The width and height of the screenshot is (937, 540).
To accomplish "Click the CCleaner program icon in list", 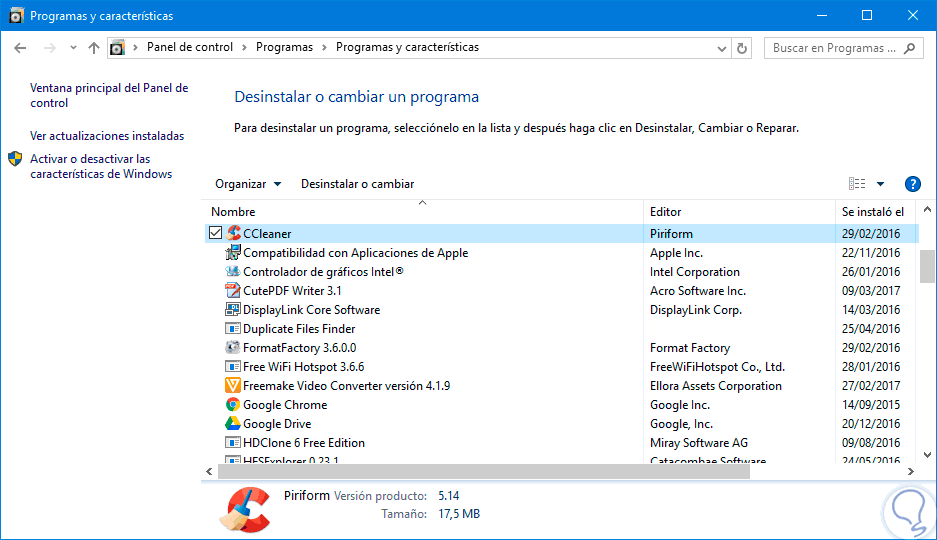I will [x=233, y=233].
